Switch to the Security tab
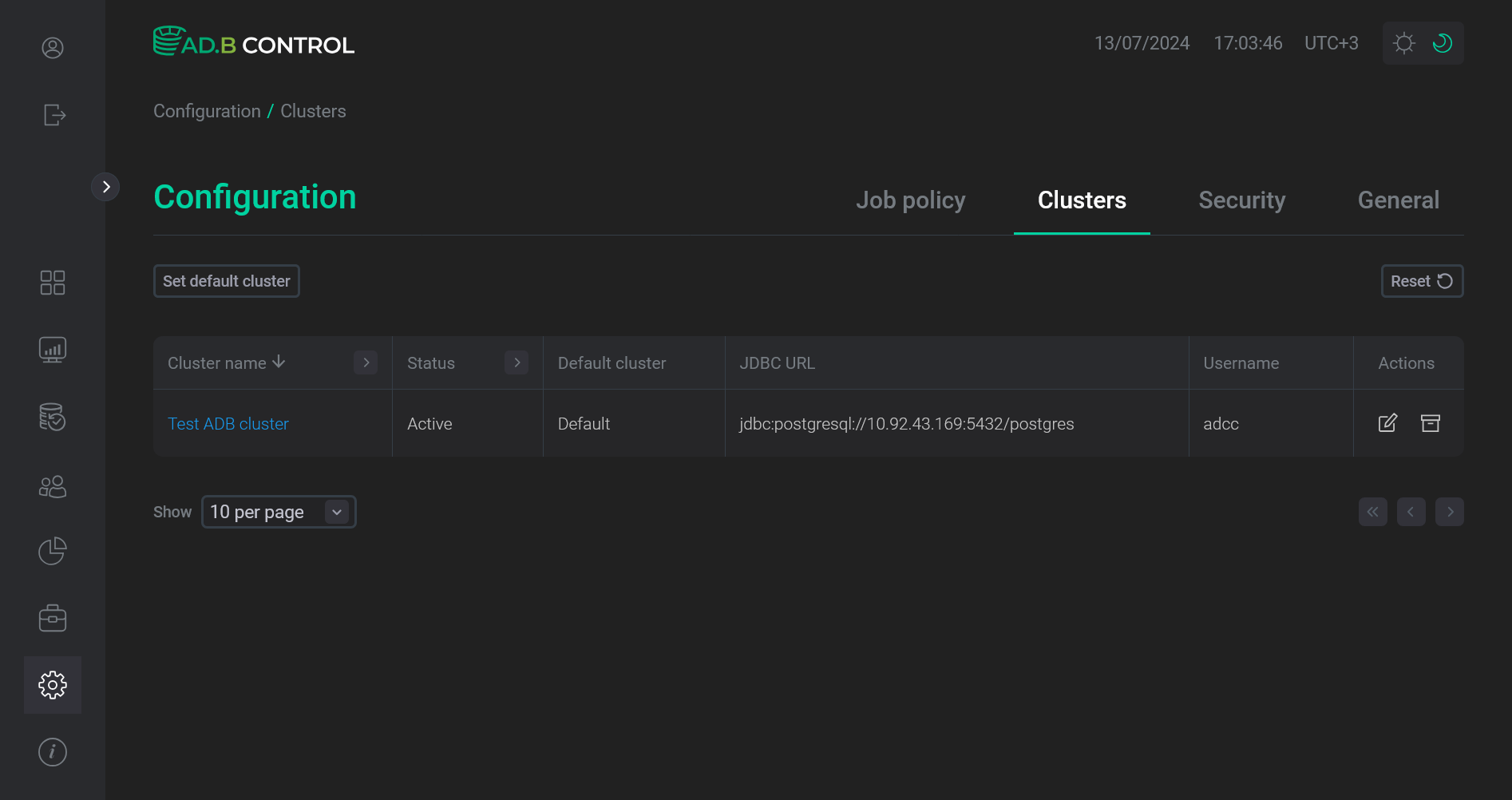Screen dimensions: 1512x800 click(1241, 200)
